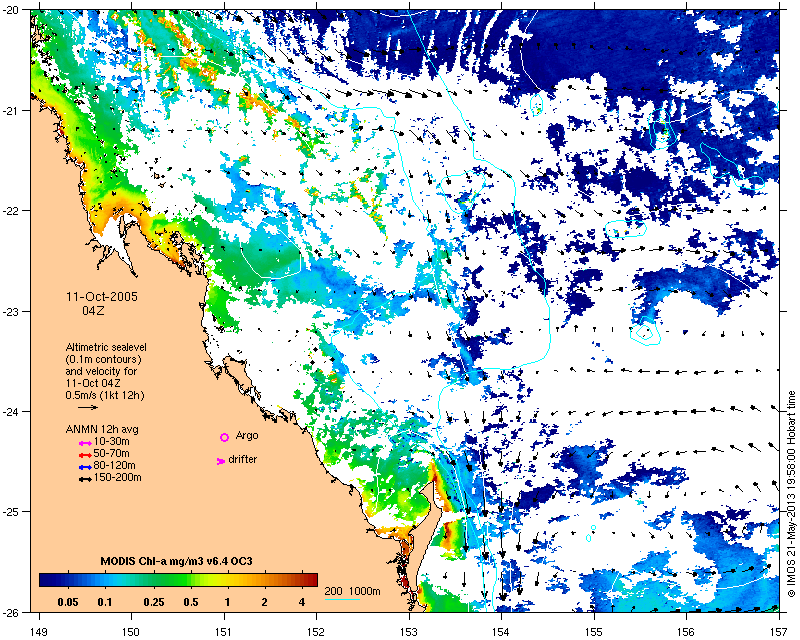Image resolution: width=800 pixels, height=640 pixels.
Task: Select the '-21' latitude axis label
Action: pyautogui.click(x=10, y=110)
